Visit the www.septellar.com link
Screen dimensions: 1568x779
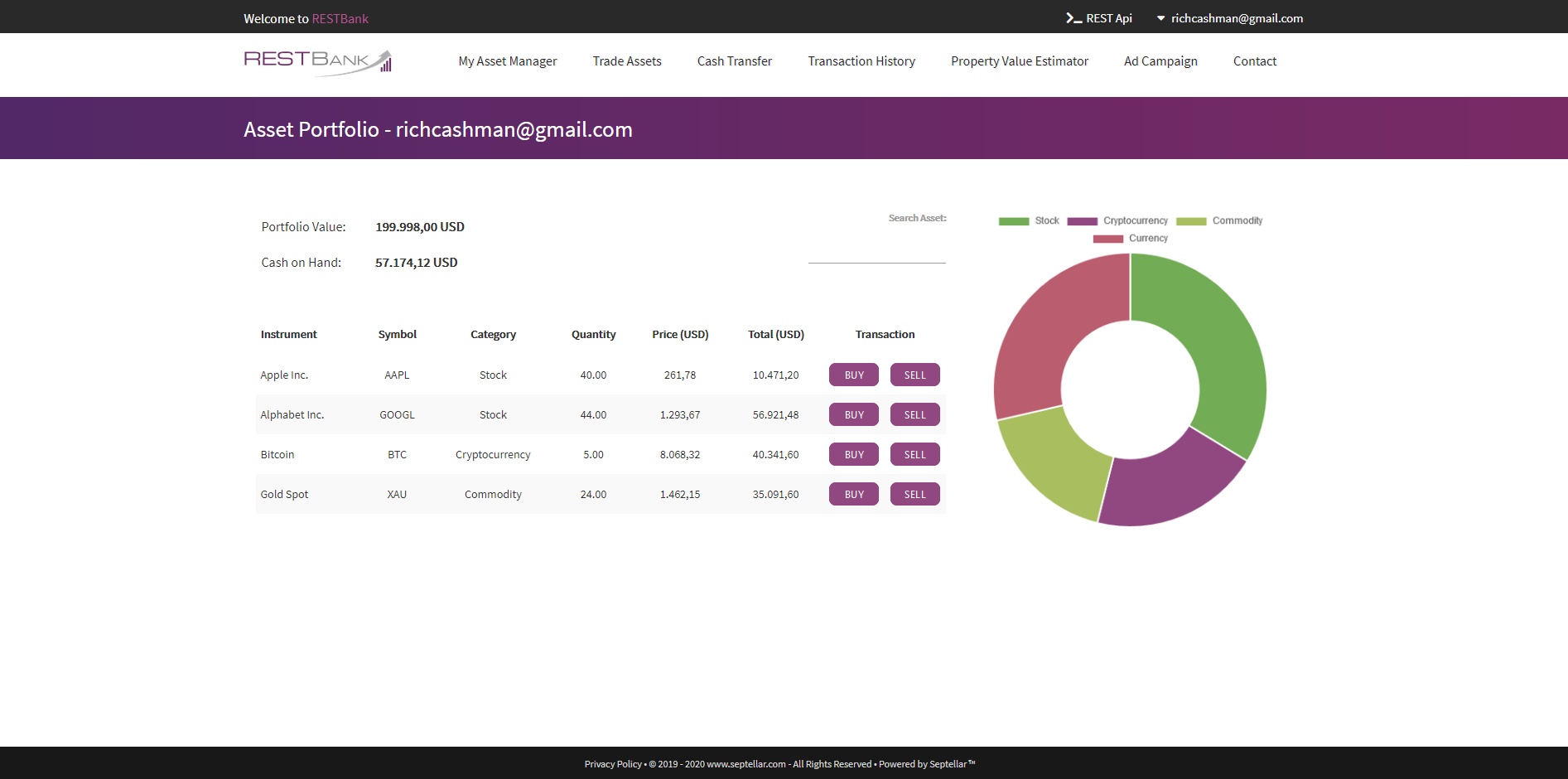pyautogui.click(x=745, y=763)
